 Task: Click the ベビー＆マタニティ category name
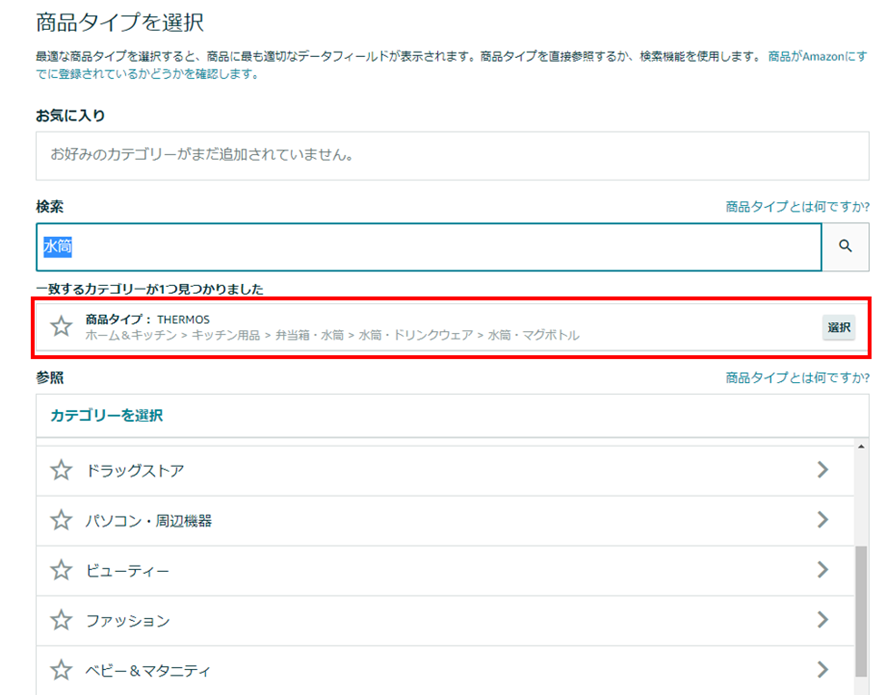[148, 671]
